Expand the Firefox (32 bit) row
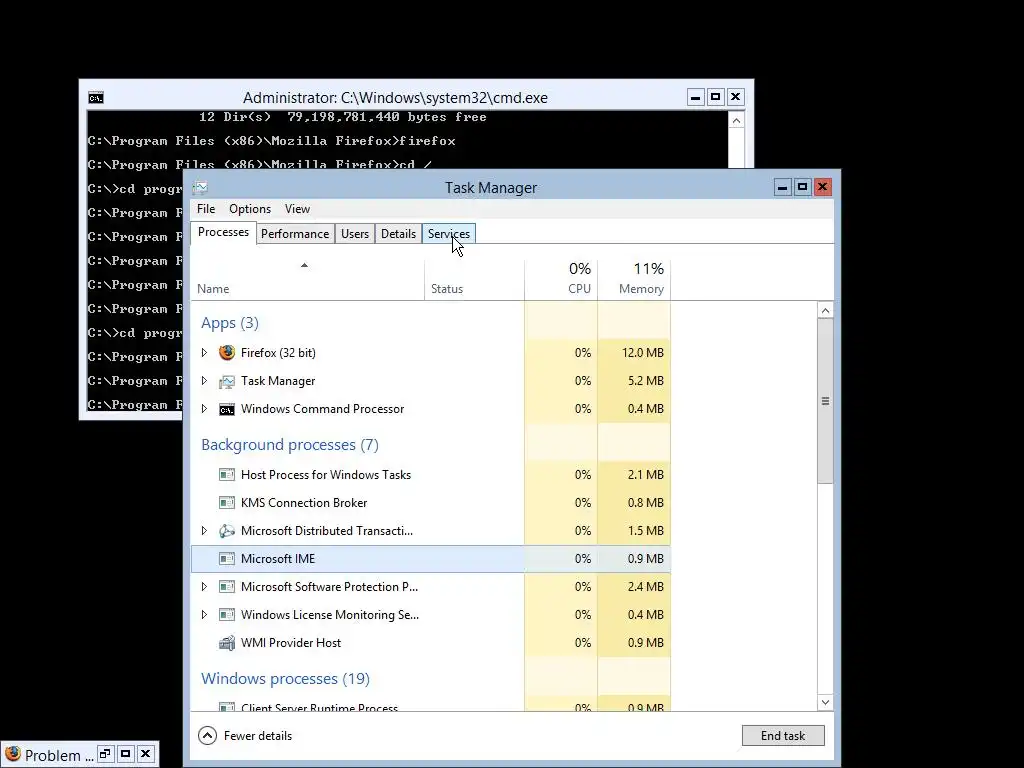 204,353
